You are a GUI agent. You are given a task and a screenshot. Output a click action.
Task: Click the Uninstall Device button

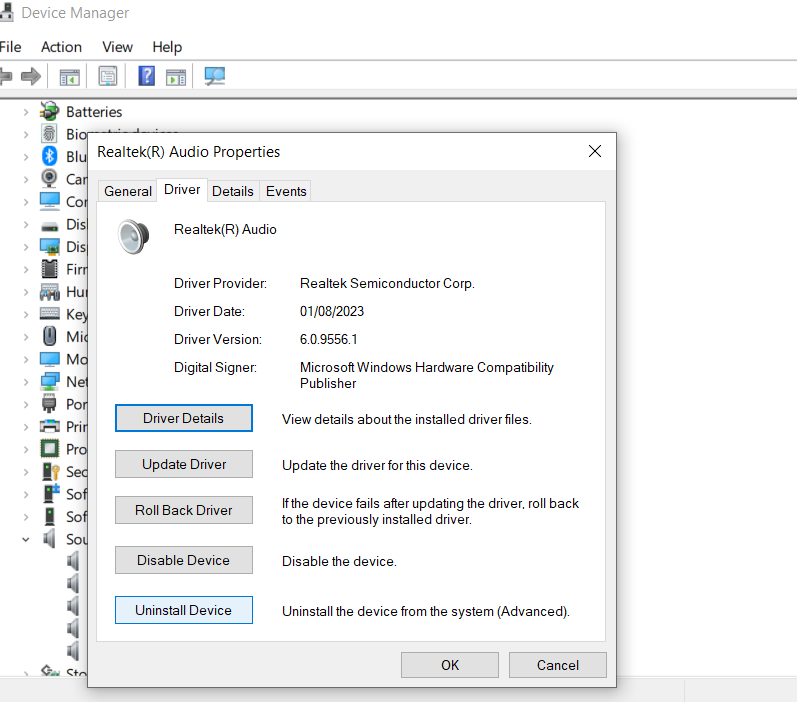tap(183, 610)
